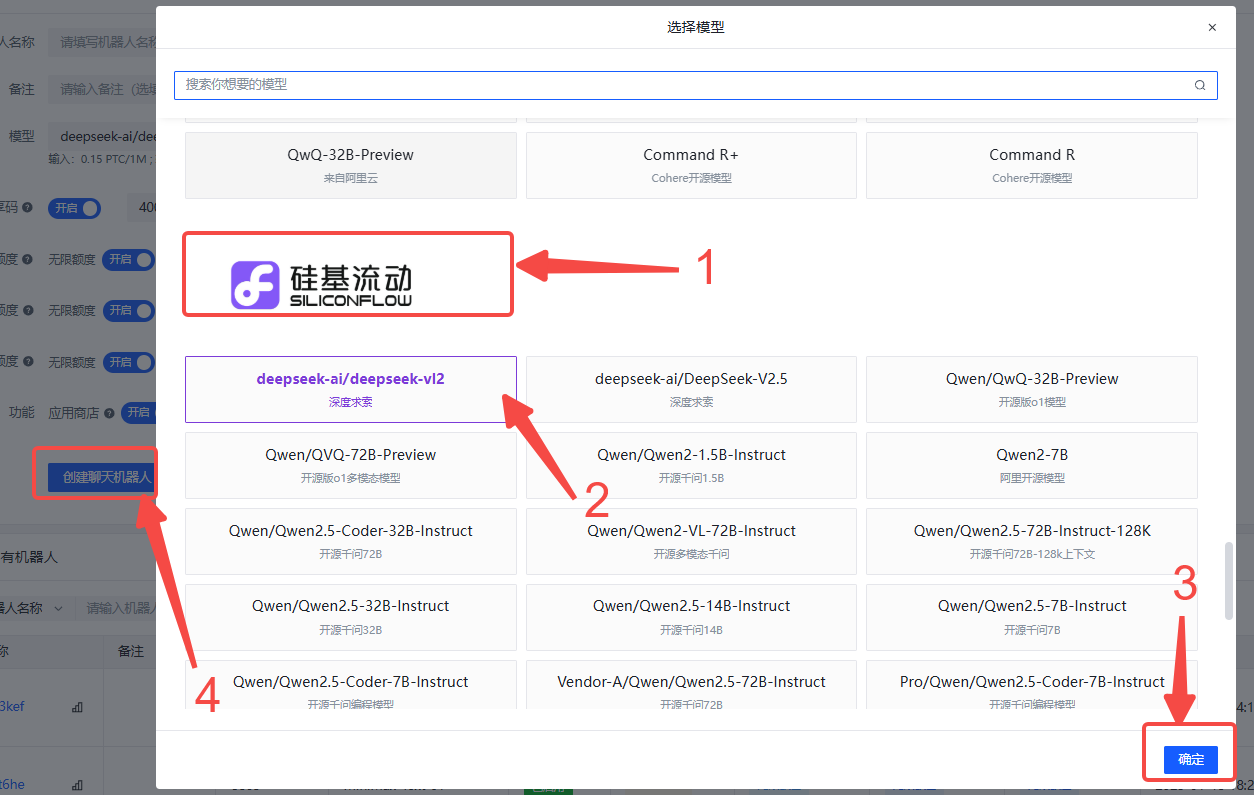Select deepseek-ai/deepseek-vl2 model card
This screenshot has height=795, width=1254.
(x=351, y=389)
